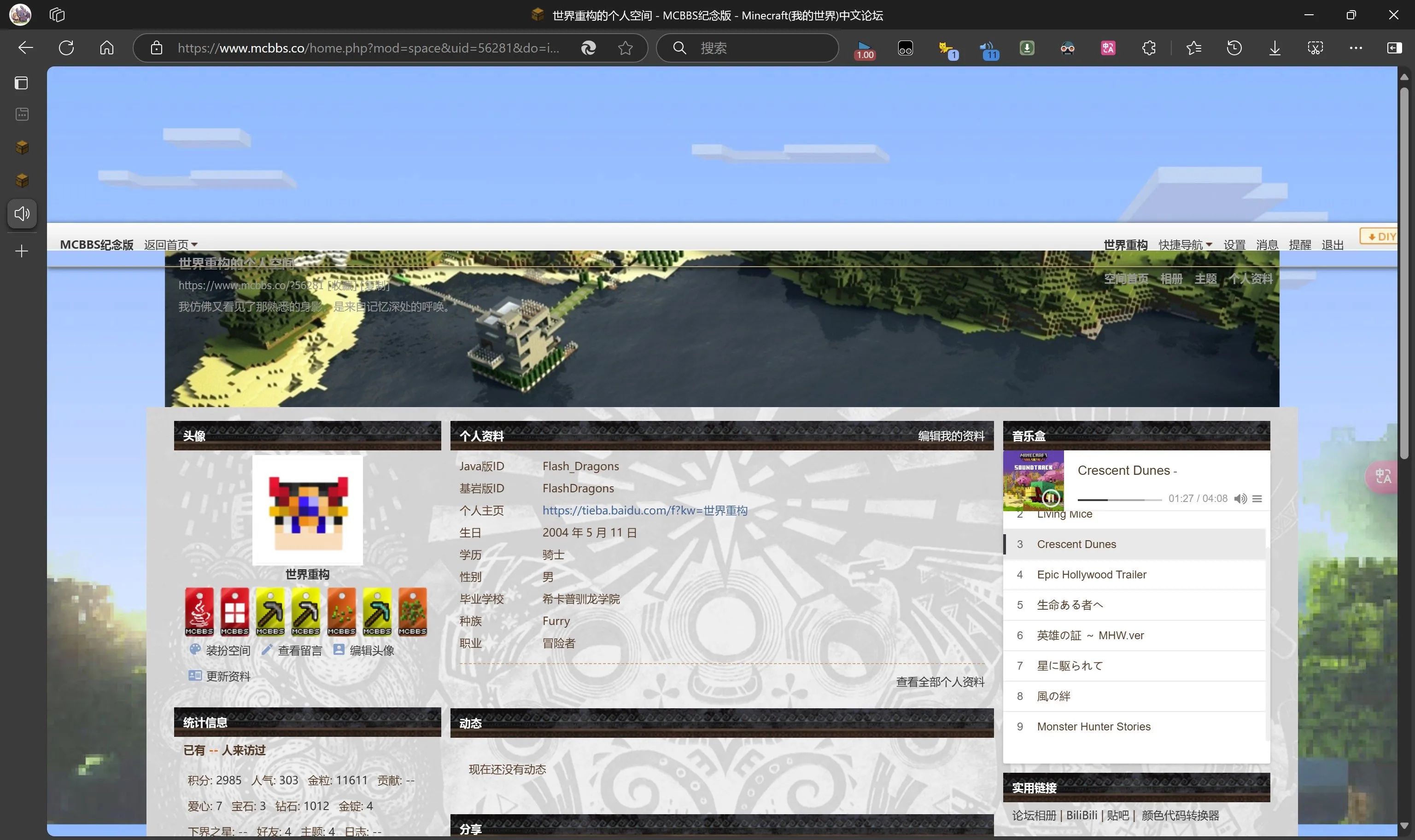Switch to 个人资料 profile tab
The height and width of the screenshot is (840, 1415).
pyautogui.click(x=1251, y=279)
